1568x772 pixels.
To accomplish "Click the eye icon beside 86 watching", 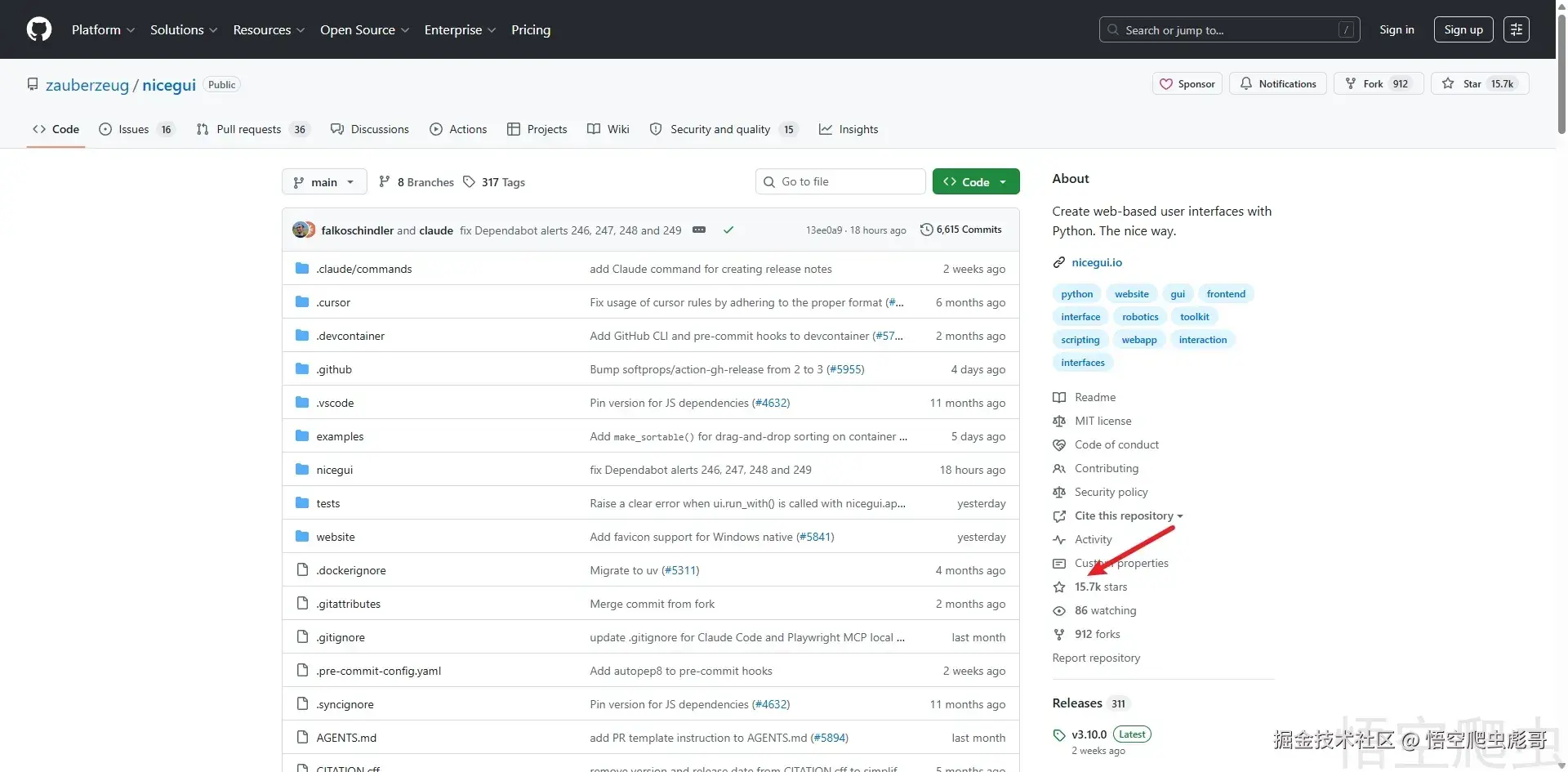I will [1059, 610].
